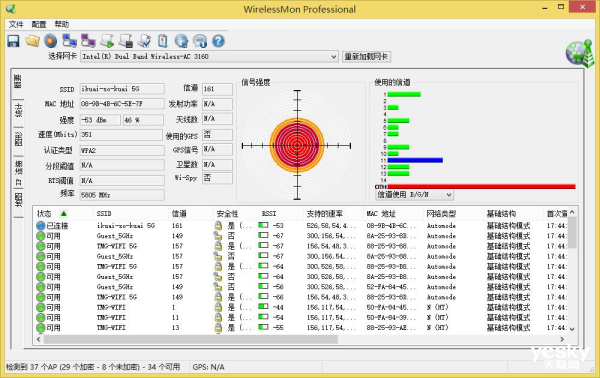The image size is (600, 378).
Task: Click the list's scroll down arrow
Action: (572, 329)
